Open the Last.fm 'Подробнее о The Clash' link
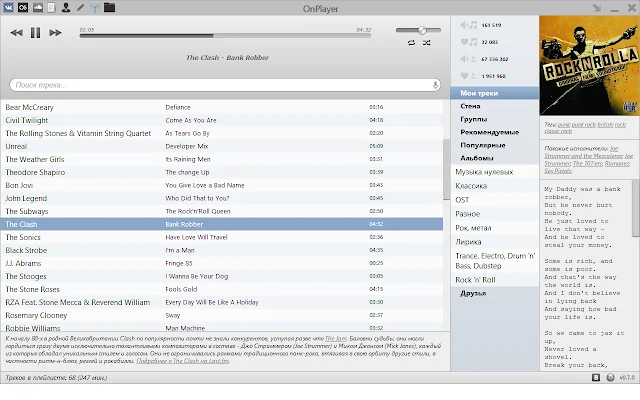This screenshot has height=400, width=640. pyautogui.click(x=183, y=361)
